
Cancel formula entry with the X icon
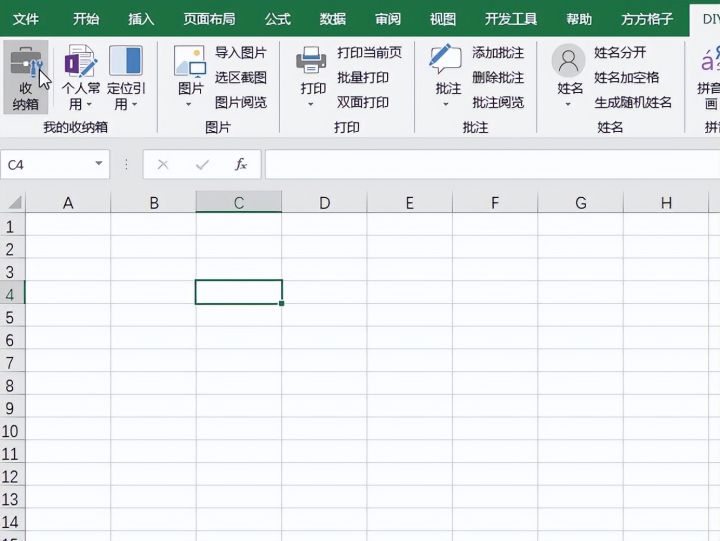[x=163, y=164]
